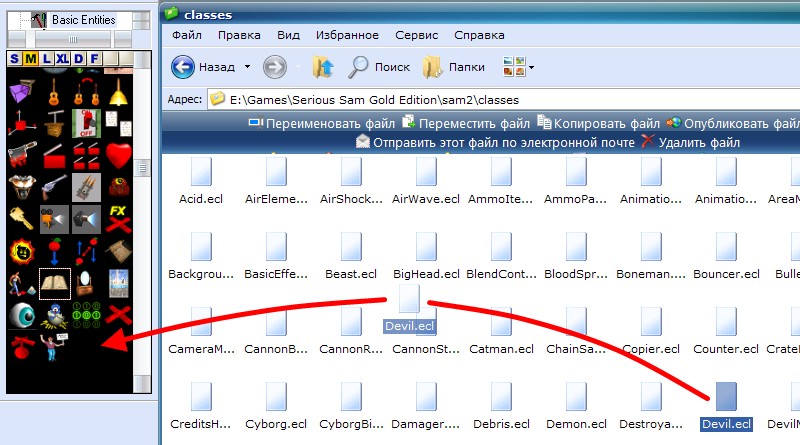
Task: Select the eyeball entity icon
Action: pos(21,315)
